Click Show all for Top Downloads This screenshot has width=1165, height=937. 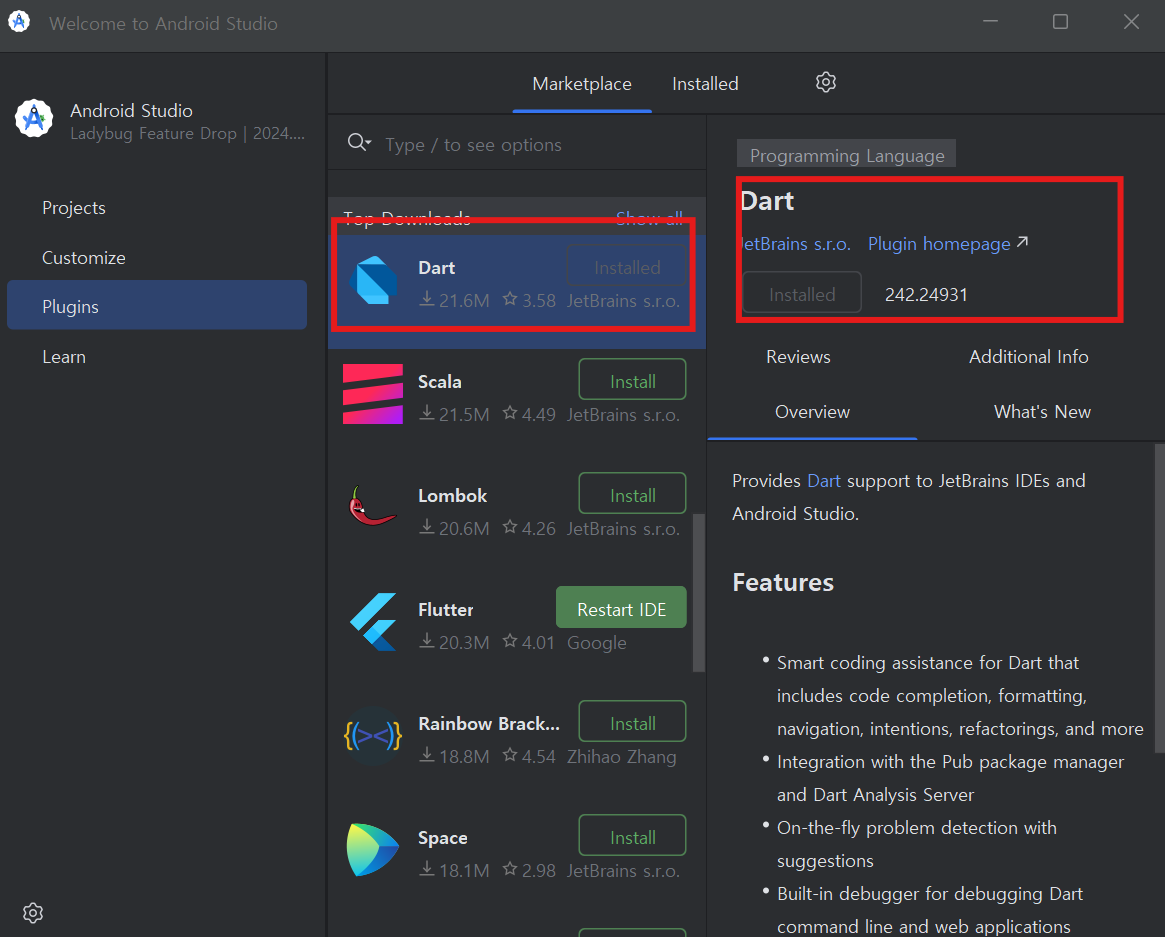pyautogui.click(x=649, y=218)
